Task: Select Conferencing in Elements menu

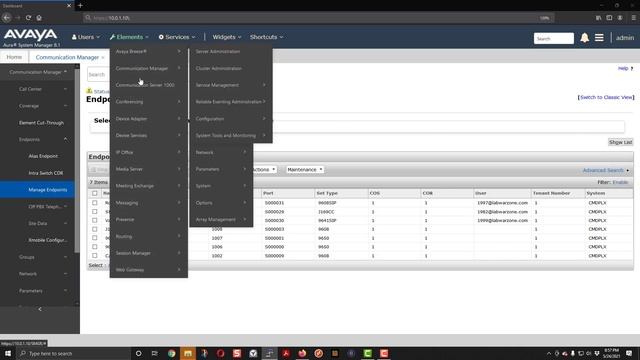Action: pos(149,102)
